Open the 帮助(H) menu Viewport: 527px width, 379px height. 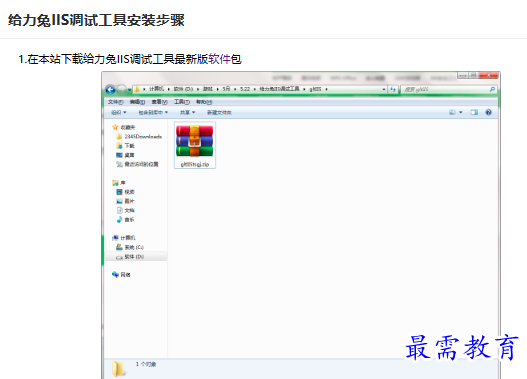pos(204,102)
